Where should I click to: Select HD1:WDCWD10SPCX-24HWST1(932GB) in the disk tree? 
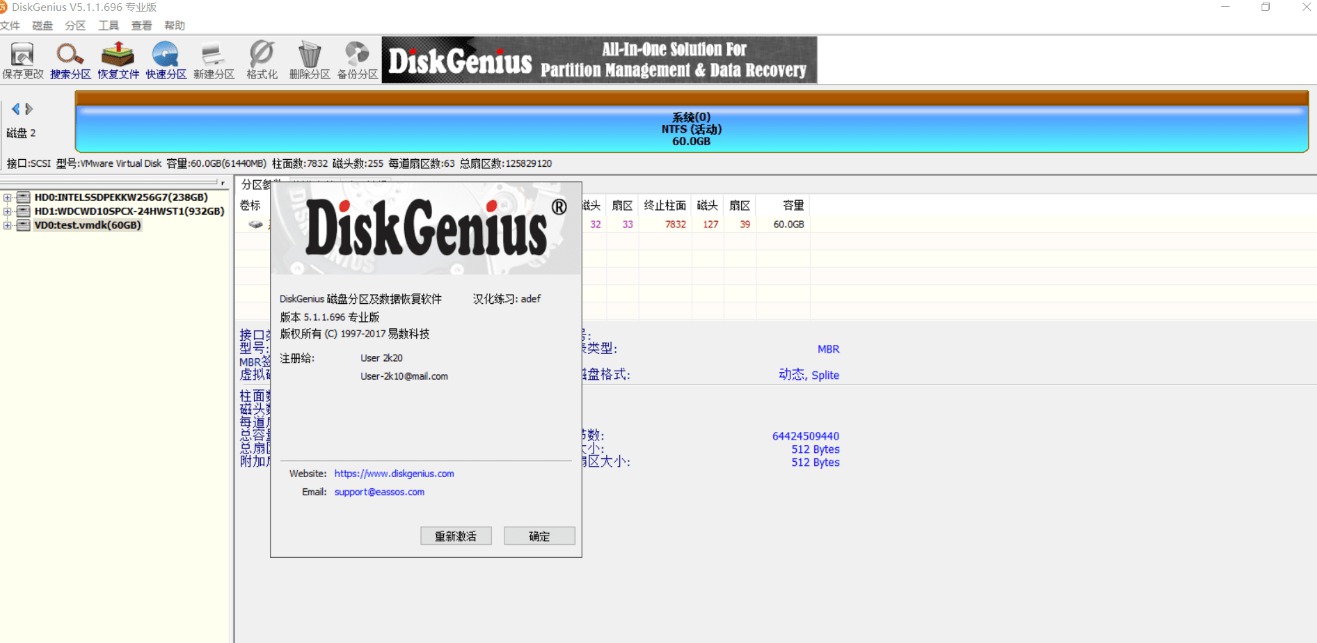point(129,211)
